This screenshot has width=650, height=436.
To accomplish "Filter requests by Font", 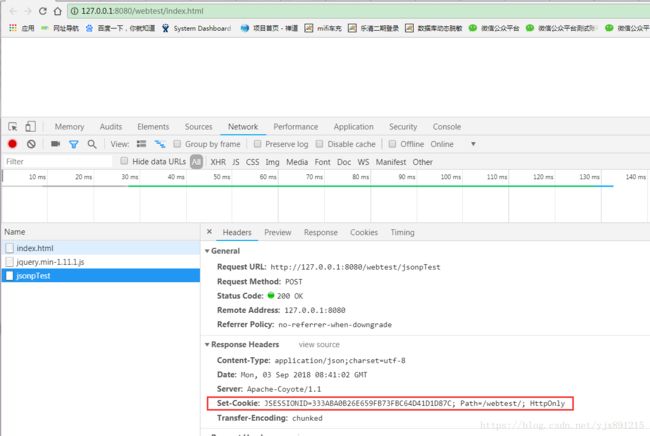I will tap(323, 162).
